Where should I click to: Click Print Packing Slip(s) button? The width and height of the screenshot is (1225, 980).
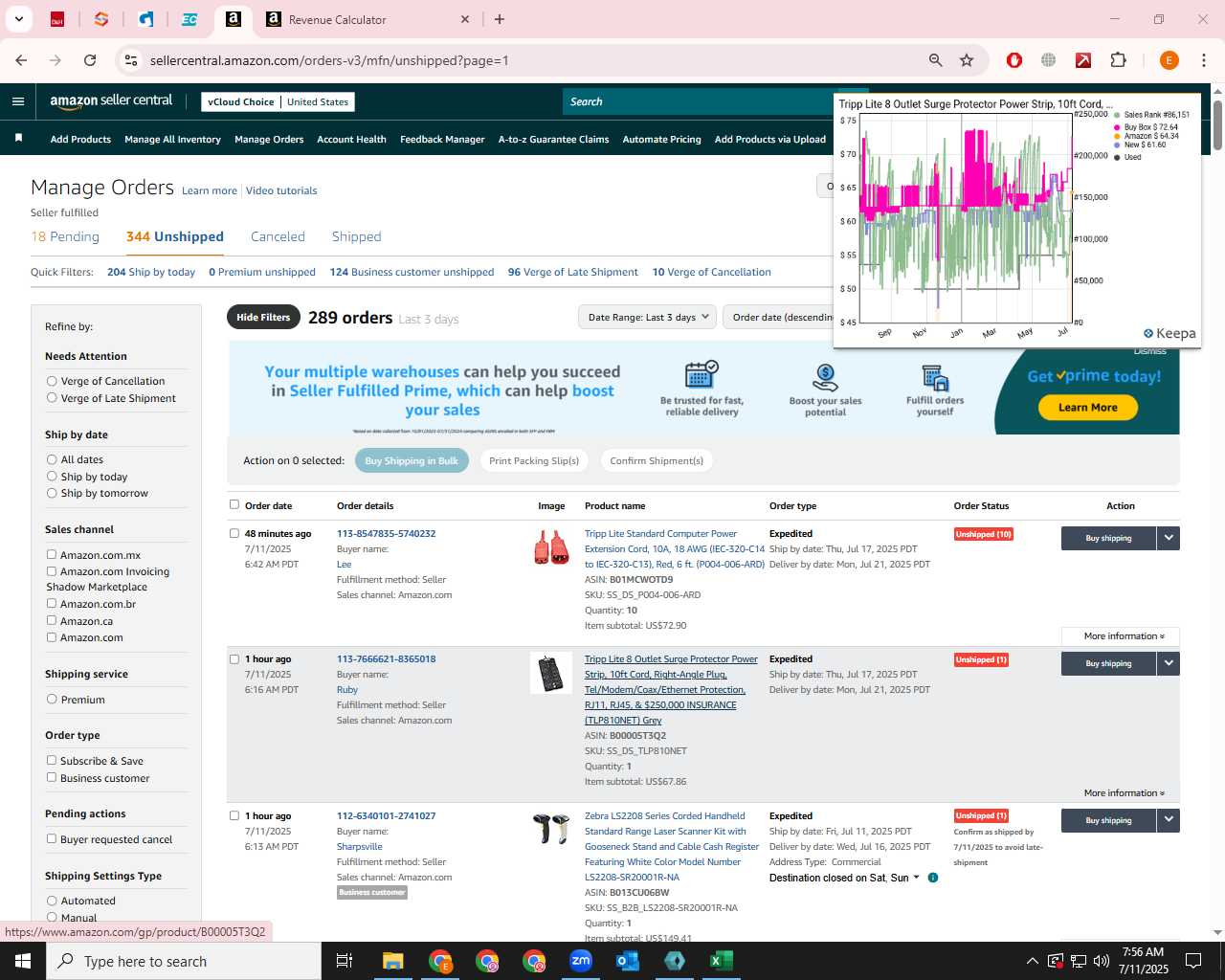coord(534,460)
